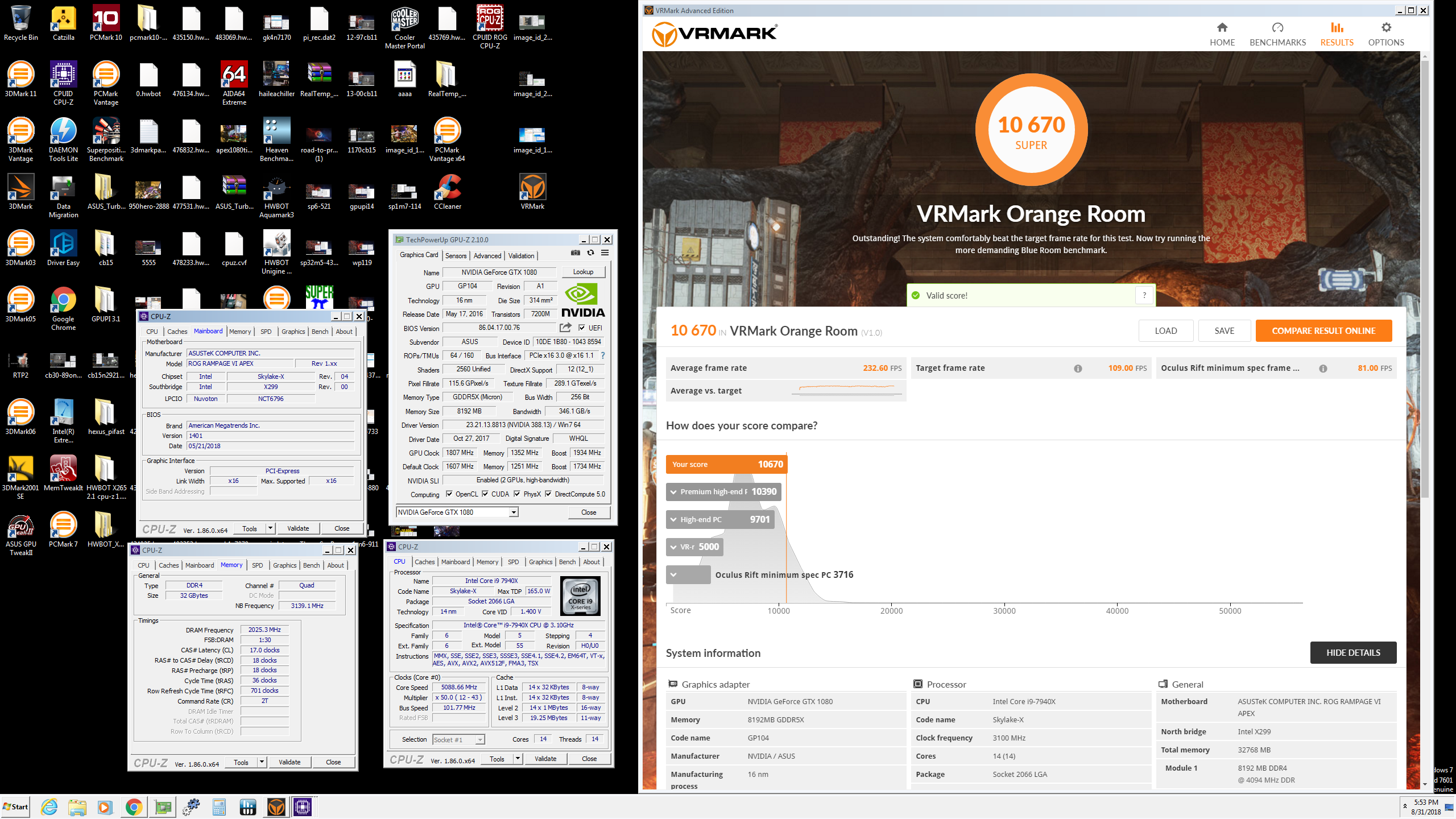Click HIDE DETAILS button
Screen dimensions: 1456x819
click(x=1353, y=653)
